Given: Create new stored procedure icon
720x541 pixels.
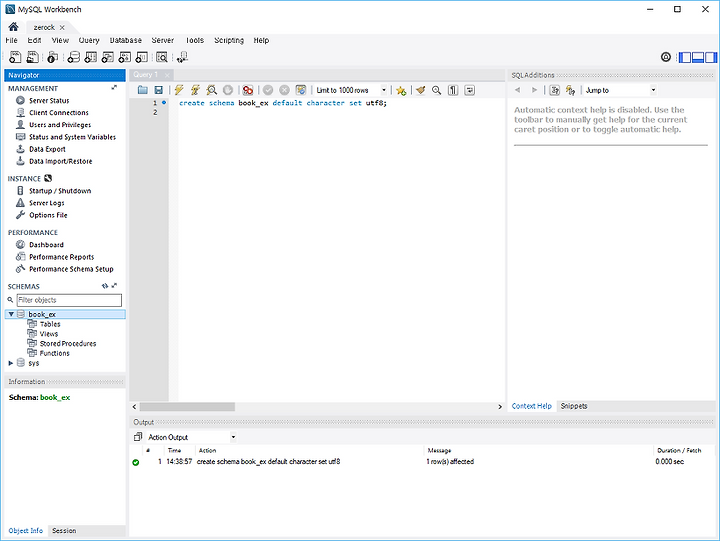Looking at the screenshot, I should click(124, 57).
